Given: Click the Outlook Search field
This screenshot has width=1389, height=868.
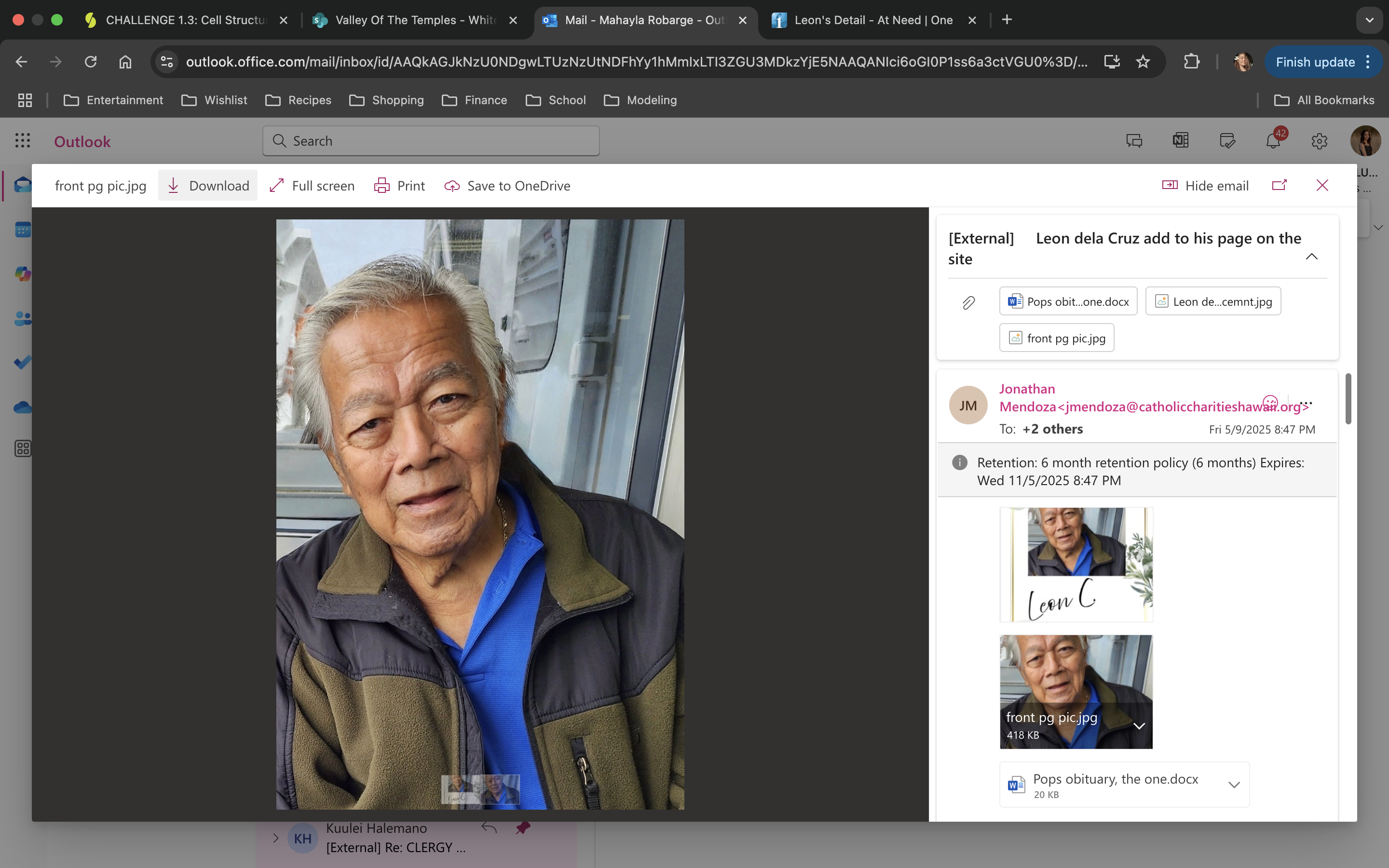Looking at the screenshot, I should (x=431, y=141).
